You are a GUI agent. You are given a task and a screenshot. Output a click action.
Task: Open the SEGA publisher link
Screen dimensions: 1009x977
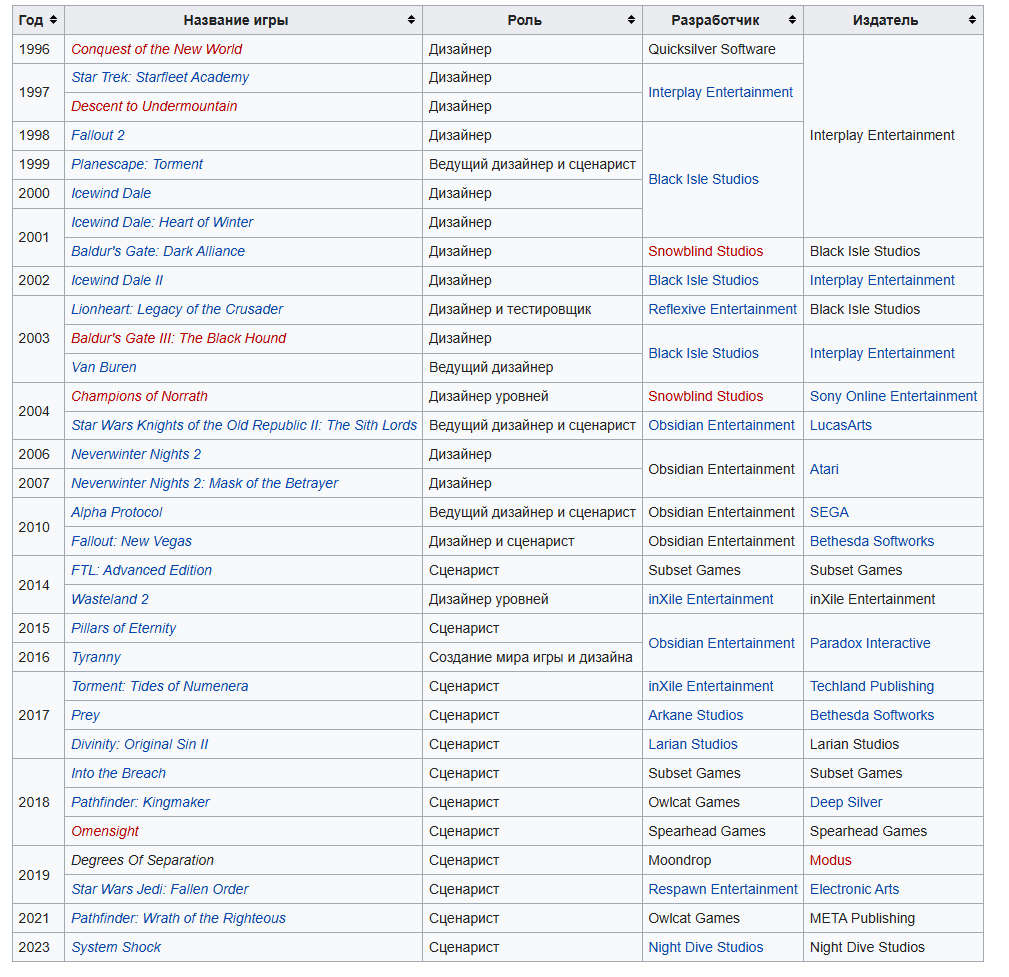829,512
